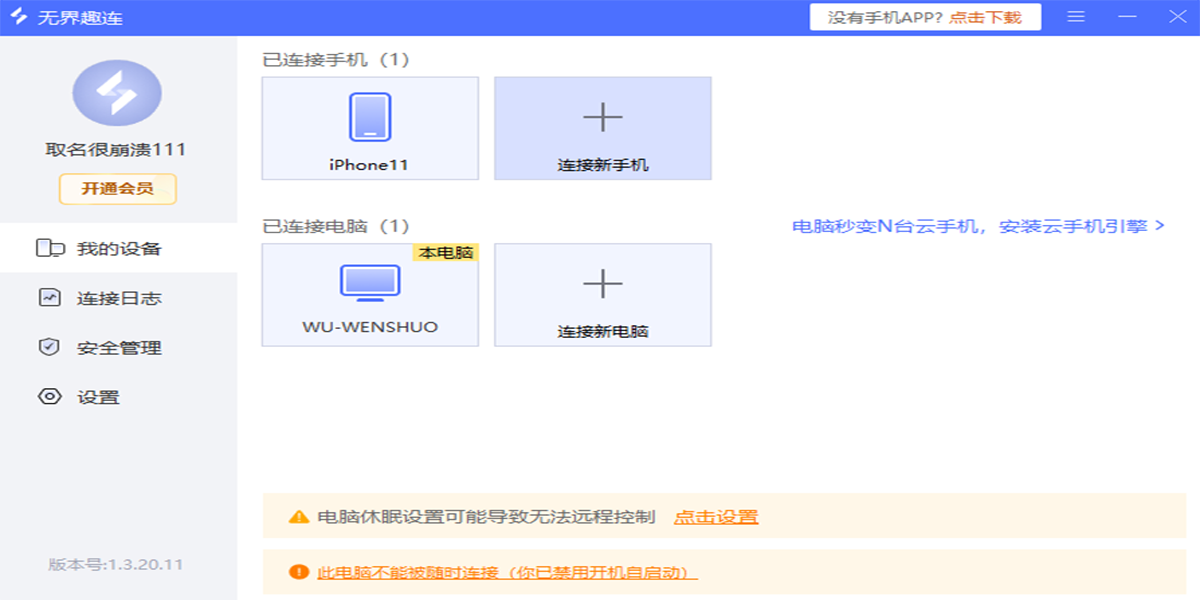Click the plus icon on 连接新手机
This screenshot has width=1200, height=600.
603,115
